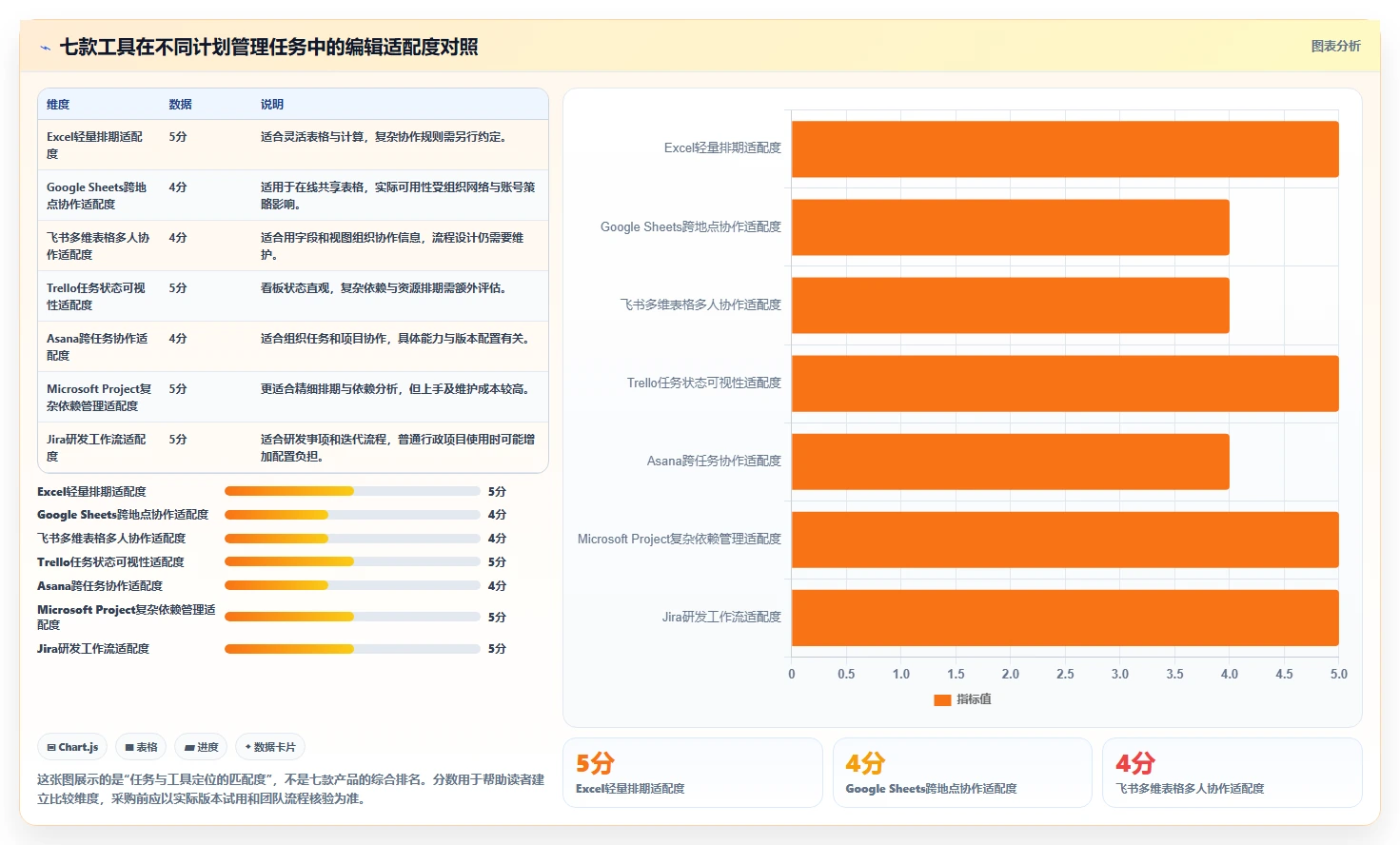Click the Trello任务状态可视性适配度 progress bar
The width and height of the screenshot is (1400, 845).
pyautogui.click(x=352, y=562)
